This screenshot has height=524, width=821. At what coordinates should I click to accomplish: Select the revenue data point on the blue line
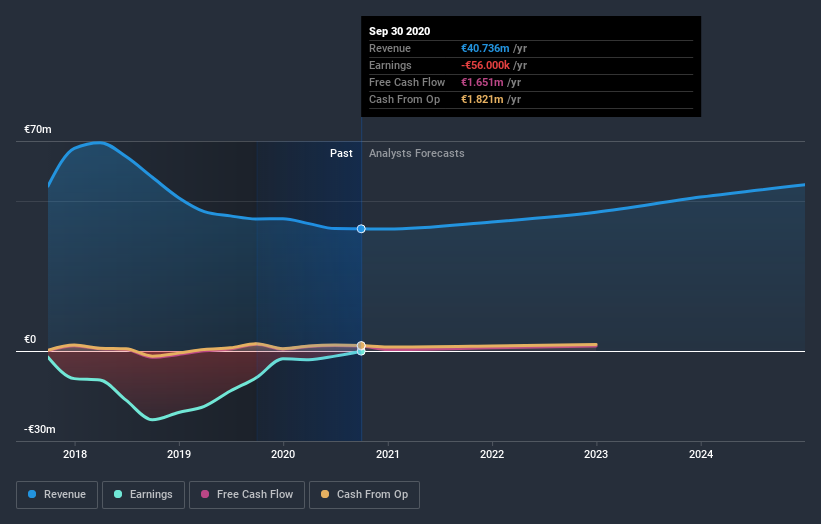pyautogui.click(x=361, y=229)
